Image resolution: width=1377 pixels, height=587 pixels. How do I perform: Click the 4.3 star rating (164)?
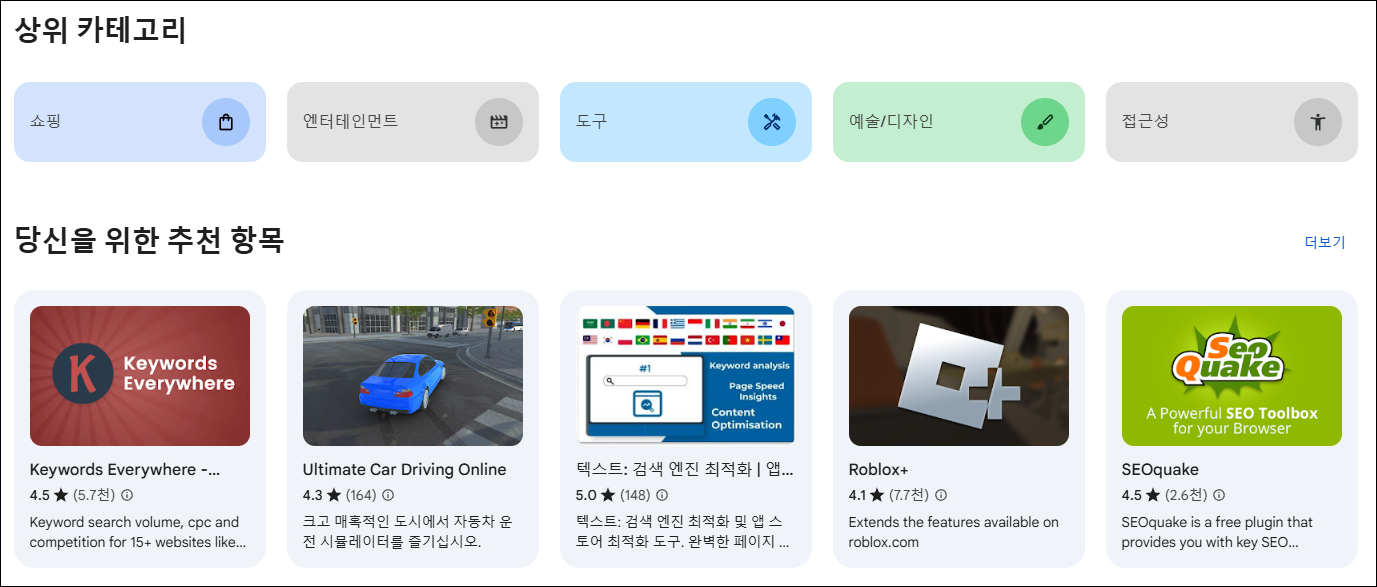point(339,495)
